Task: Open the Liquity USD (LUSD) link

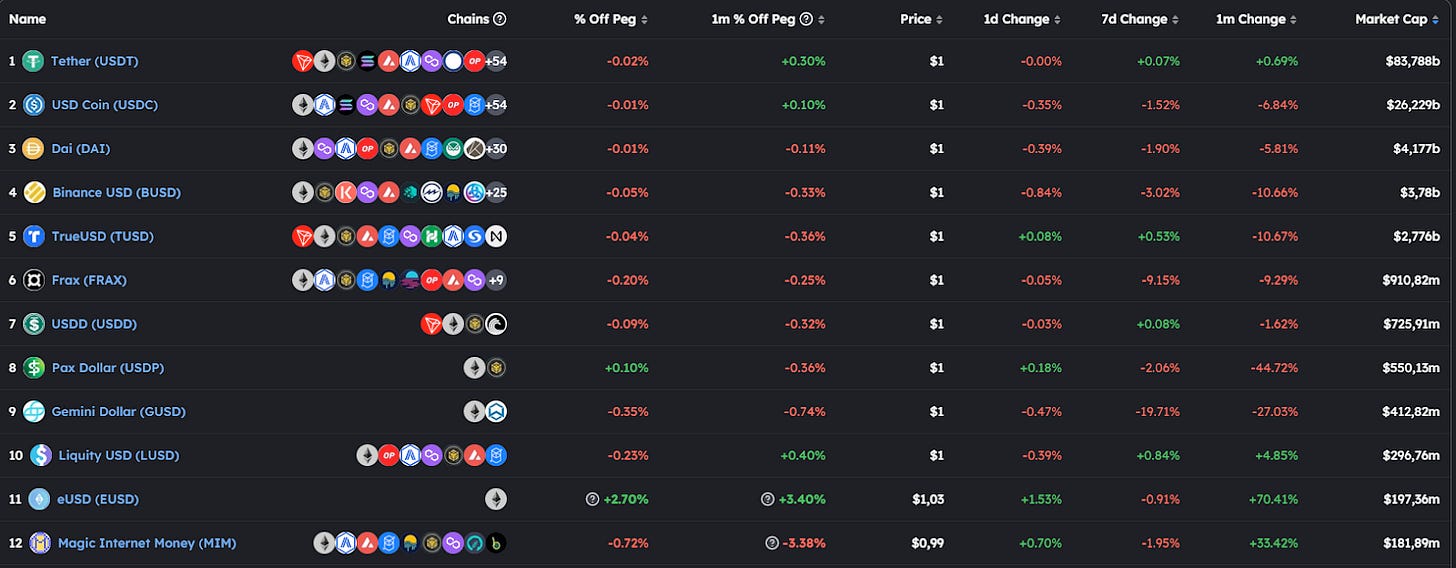Action: click(119, 455)
